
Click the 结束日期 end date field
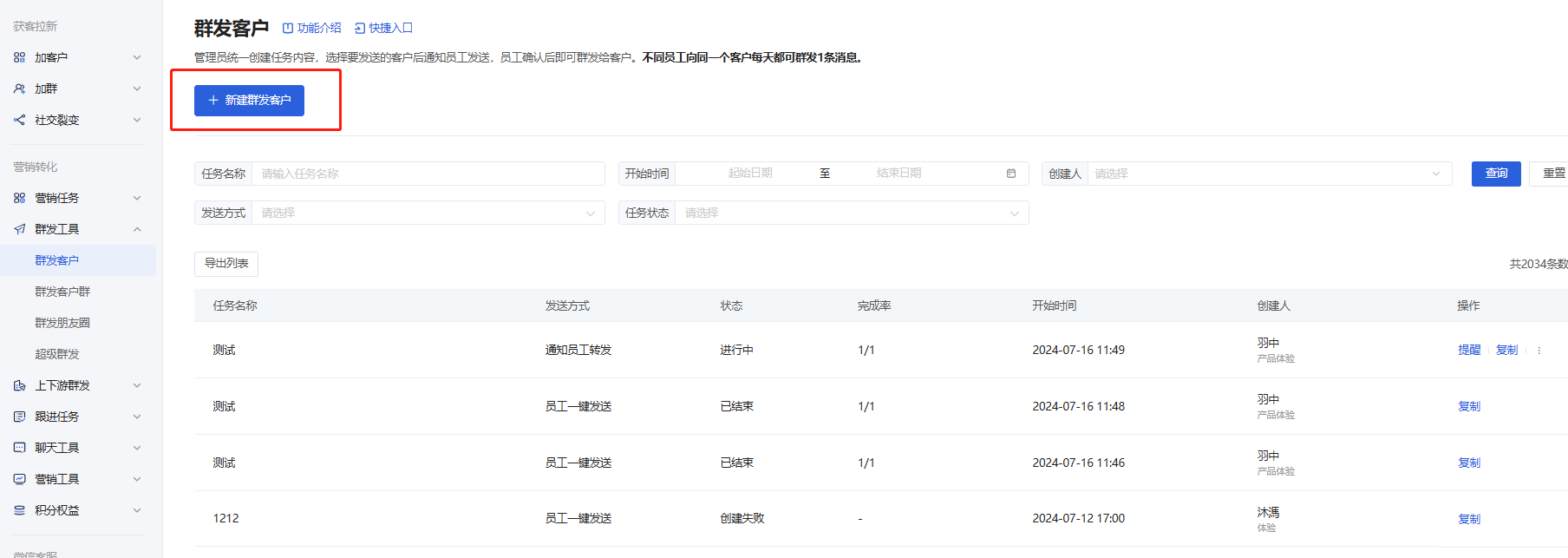[x=898, y=174]
